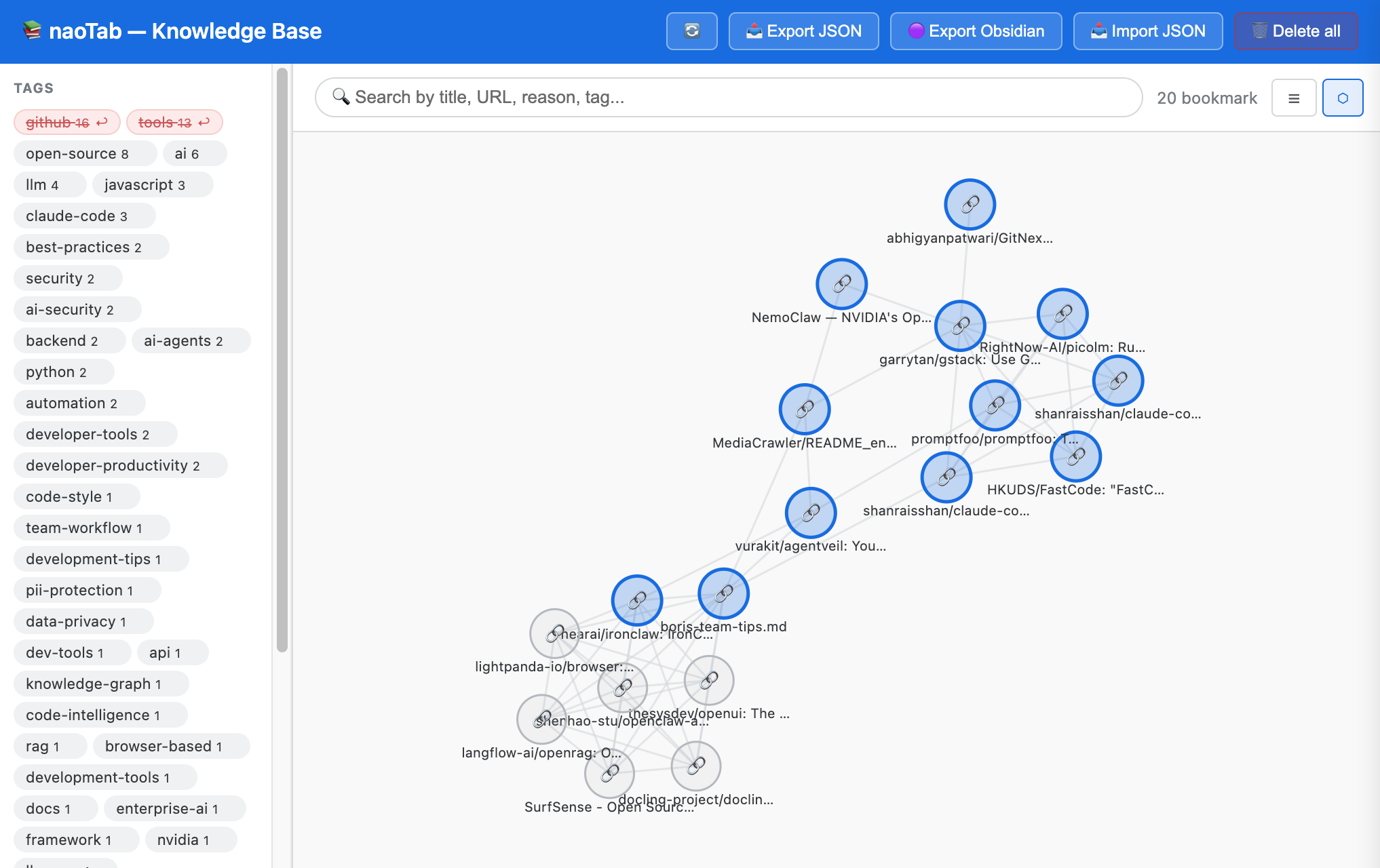Filter by rag tag
Viewport: 1380px width, 868px height.
pos(50,746)
